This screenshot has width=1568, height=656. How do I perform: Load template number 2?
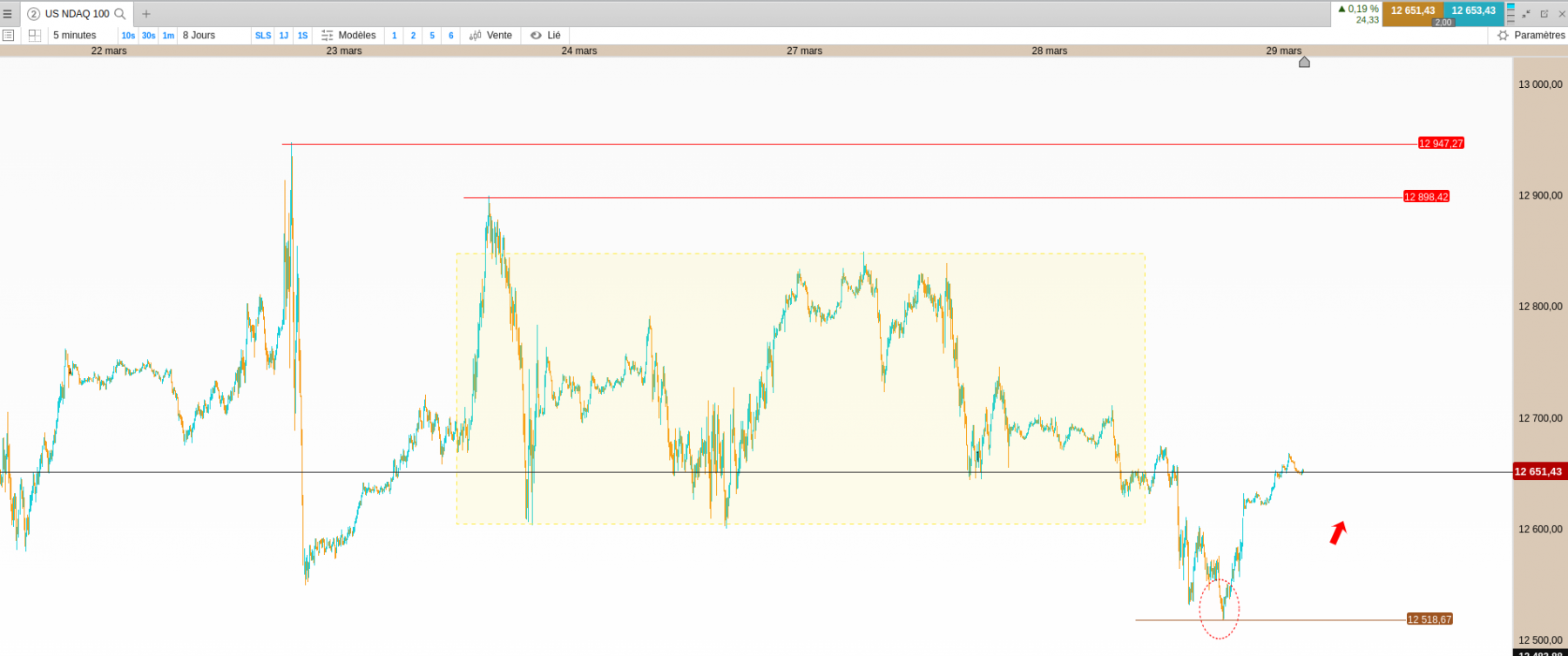pos(413,36)
